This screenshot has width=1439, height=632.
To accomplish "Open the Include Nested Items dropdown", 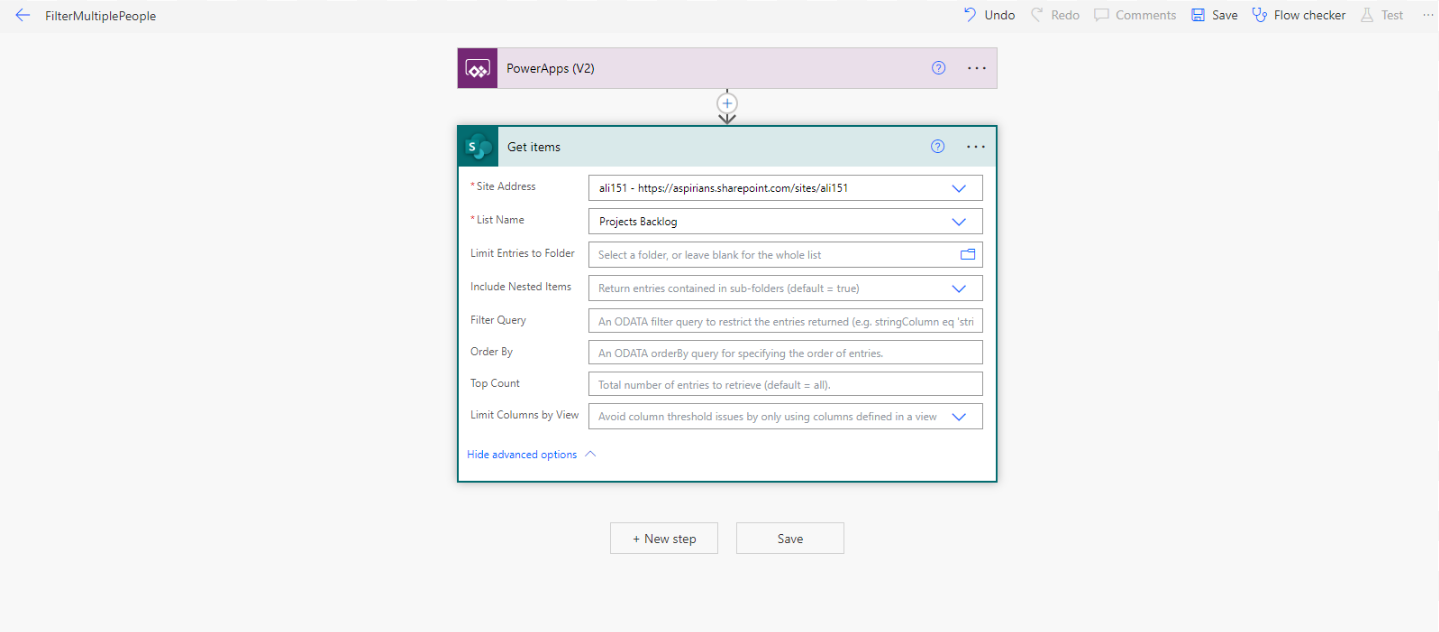I will 959,288.
